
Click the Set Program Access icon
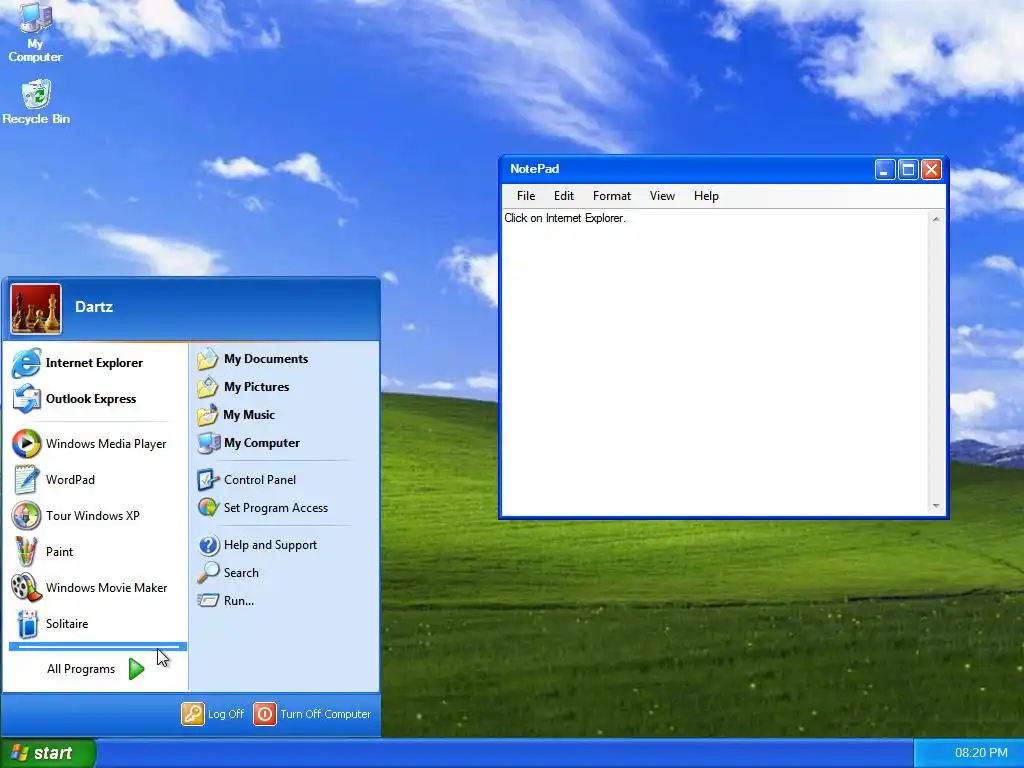coord(208,507)
